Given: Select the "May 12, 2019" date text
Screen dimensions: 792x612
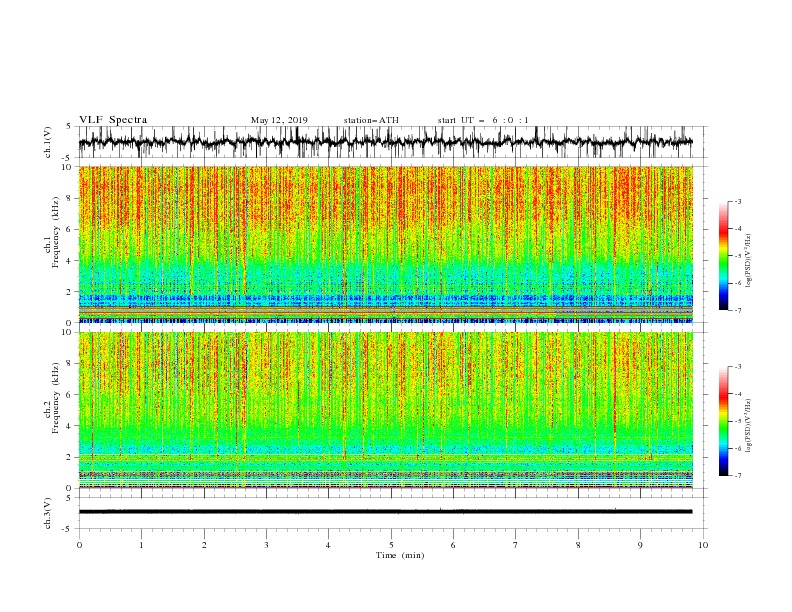Looking at the screenshot, I should [279, 120].
